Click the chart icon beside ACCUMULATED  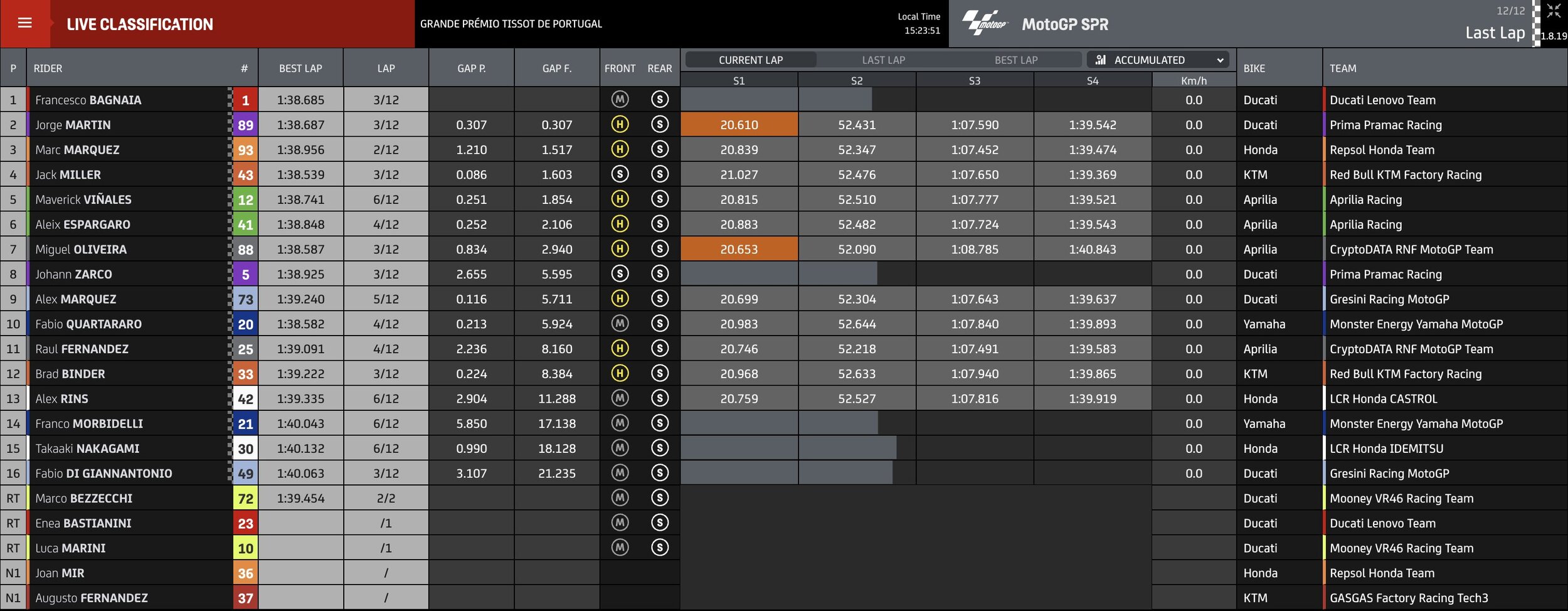tap(1100, 60)
